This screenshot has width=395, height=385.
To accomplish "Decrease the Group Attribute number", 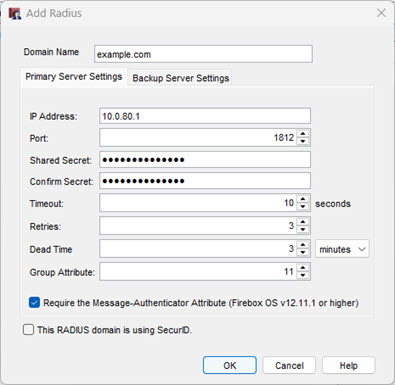I will (303, 275).
